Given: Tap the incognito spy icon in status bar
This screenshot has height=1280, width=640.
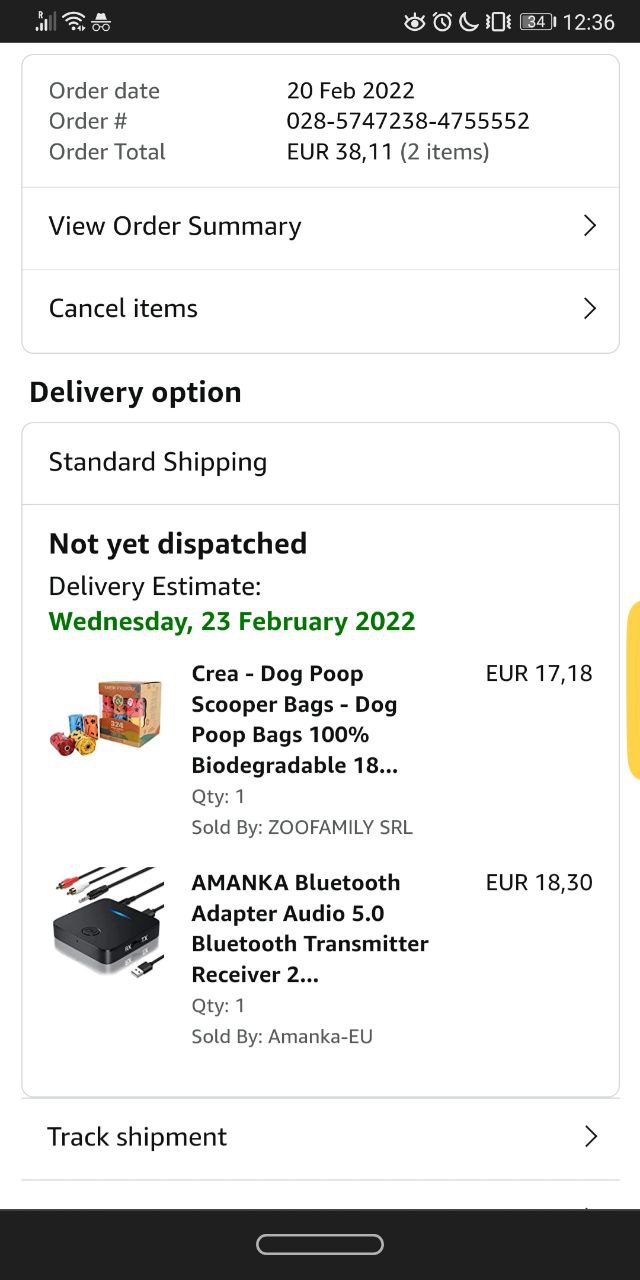Looking at the screenshot, I should pyautogui.click(x=101, y=22).
